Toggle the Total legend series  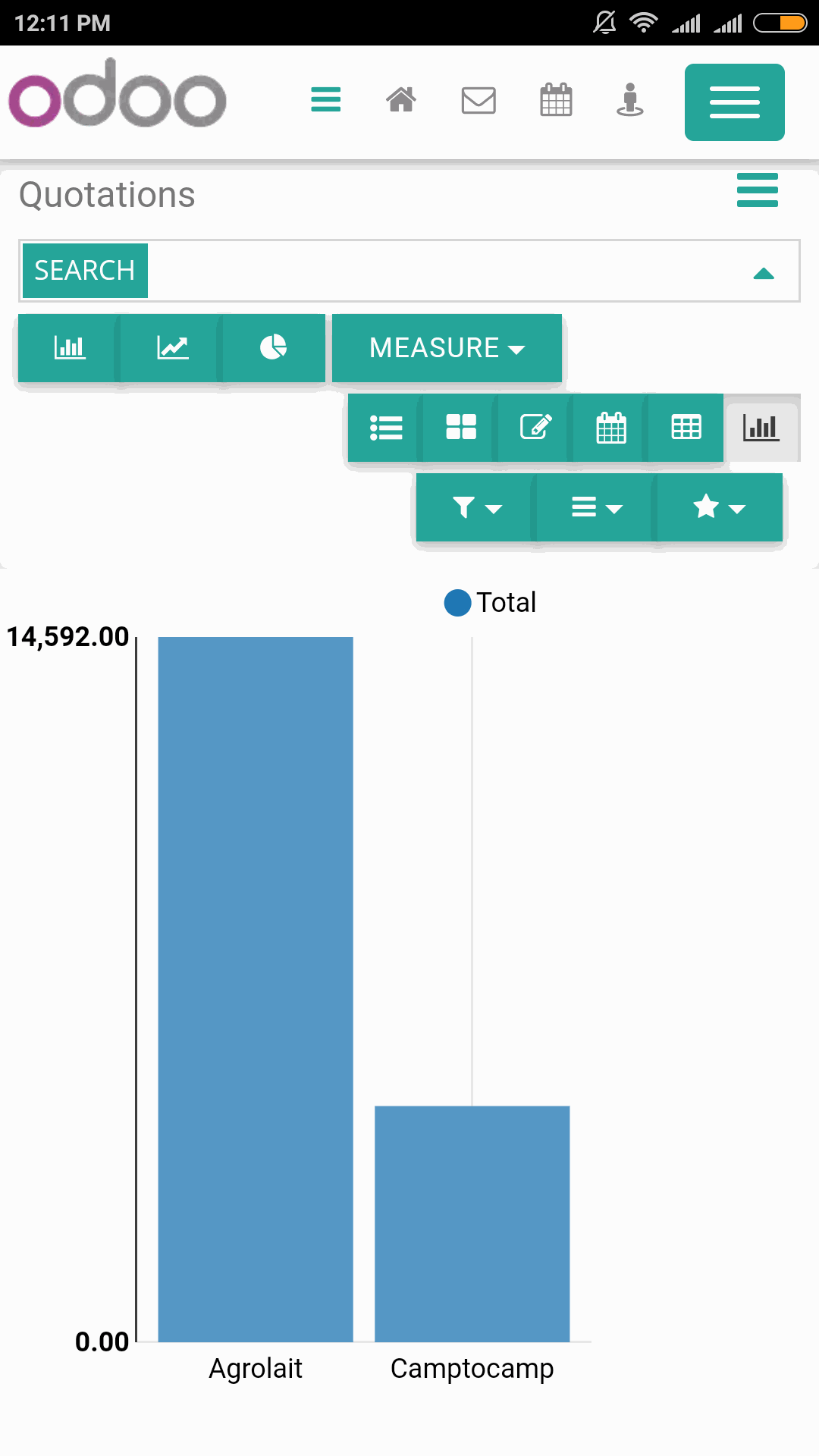click(490, 603)
